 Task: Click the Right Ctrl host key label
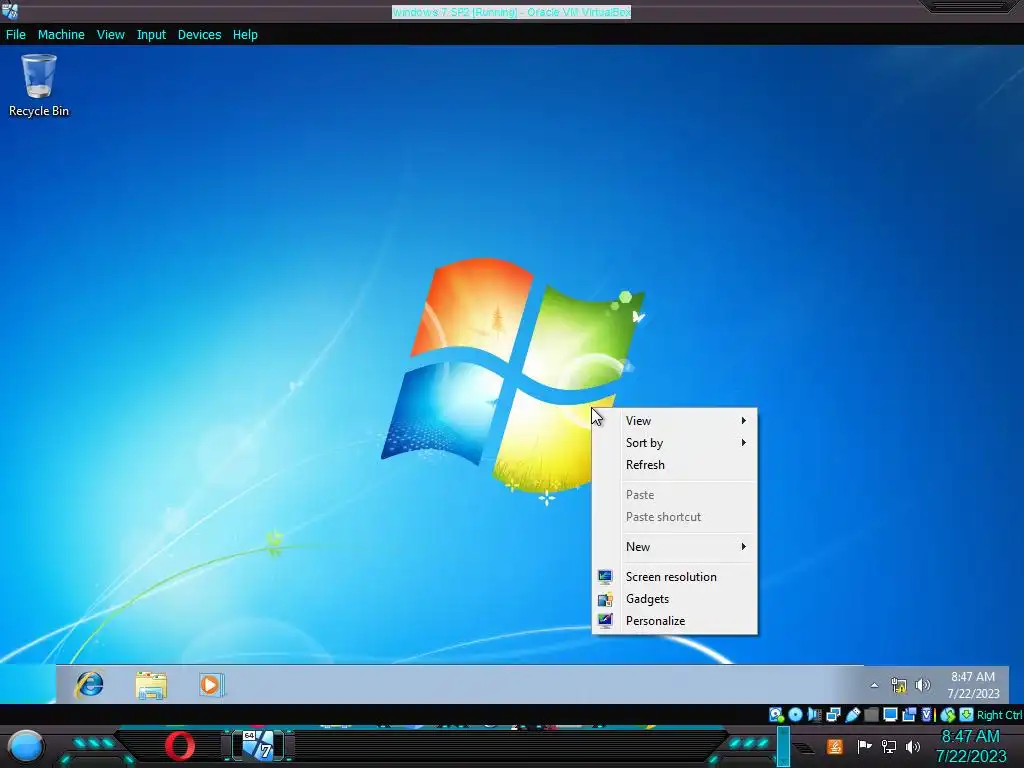pyautogui.click(x=999, y=715)
